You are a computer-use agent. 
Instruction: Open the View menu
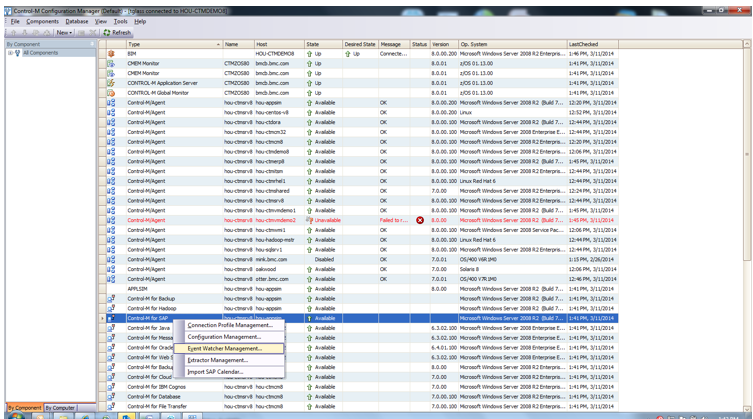[100, 22]
